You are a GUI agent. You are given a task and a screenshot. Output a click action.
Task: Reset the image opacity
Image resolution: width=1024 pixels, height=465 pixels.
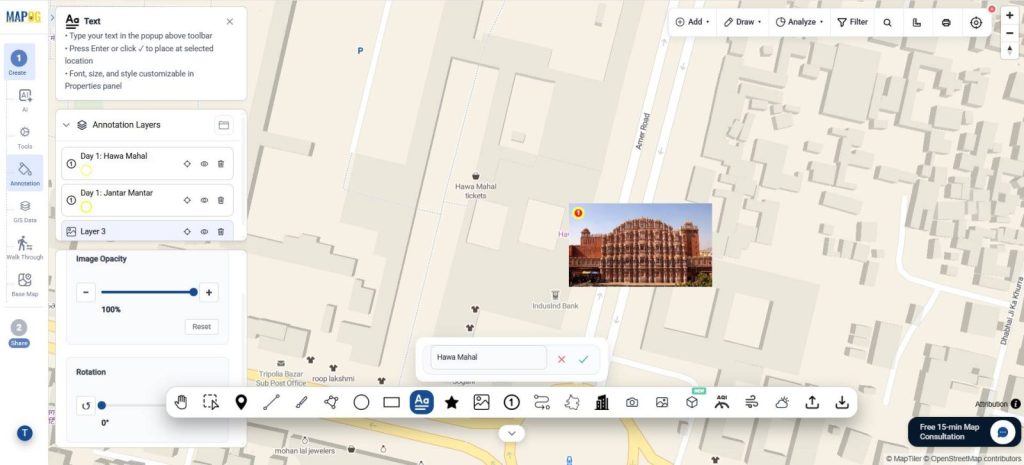(x=201, y=327)
